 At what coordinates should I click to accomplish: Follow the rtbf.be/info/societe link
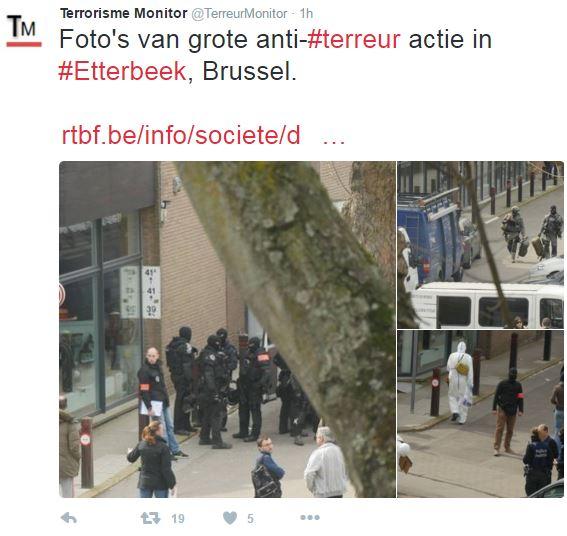pos(181,135)
